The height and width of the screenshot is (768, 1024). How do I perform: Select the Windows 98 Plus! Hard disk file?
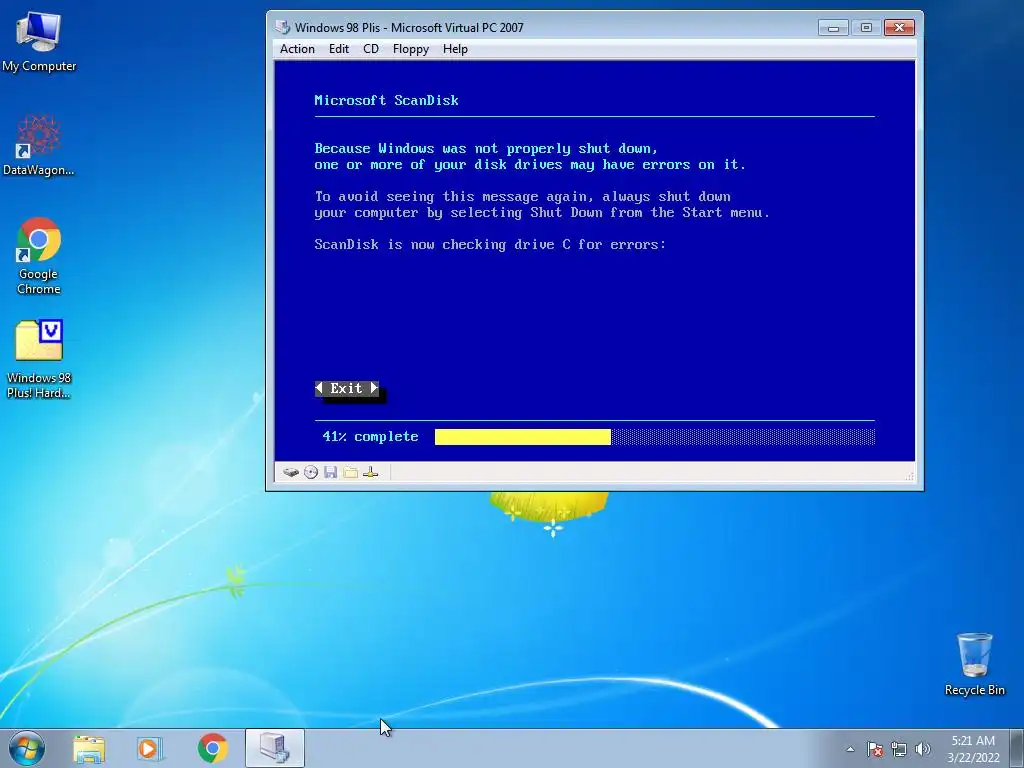(39, 359)
